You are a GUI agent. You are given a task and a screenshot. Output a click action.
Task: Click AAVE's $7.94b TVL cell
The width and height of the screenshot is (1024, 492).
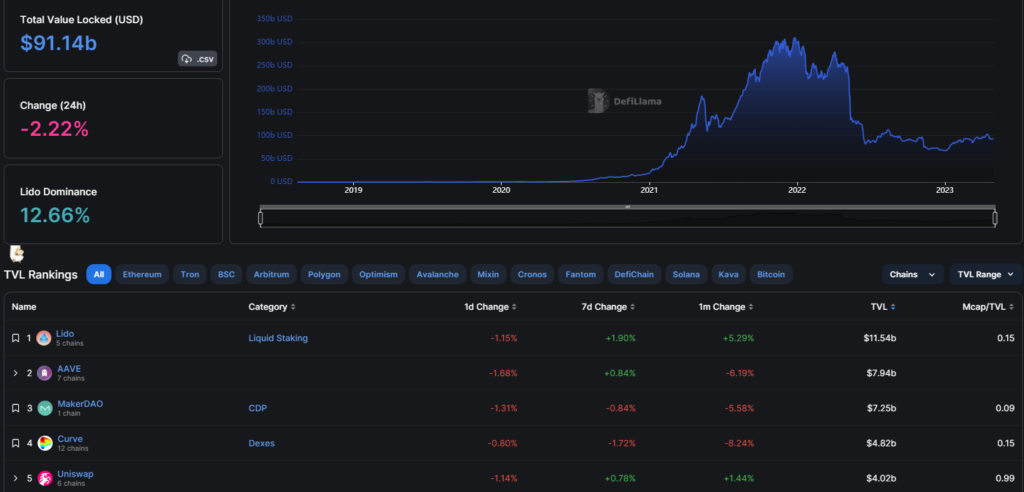(x=880, y=373)
